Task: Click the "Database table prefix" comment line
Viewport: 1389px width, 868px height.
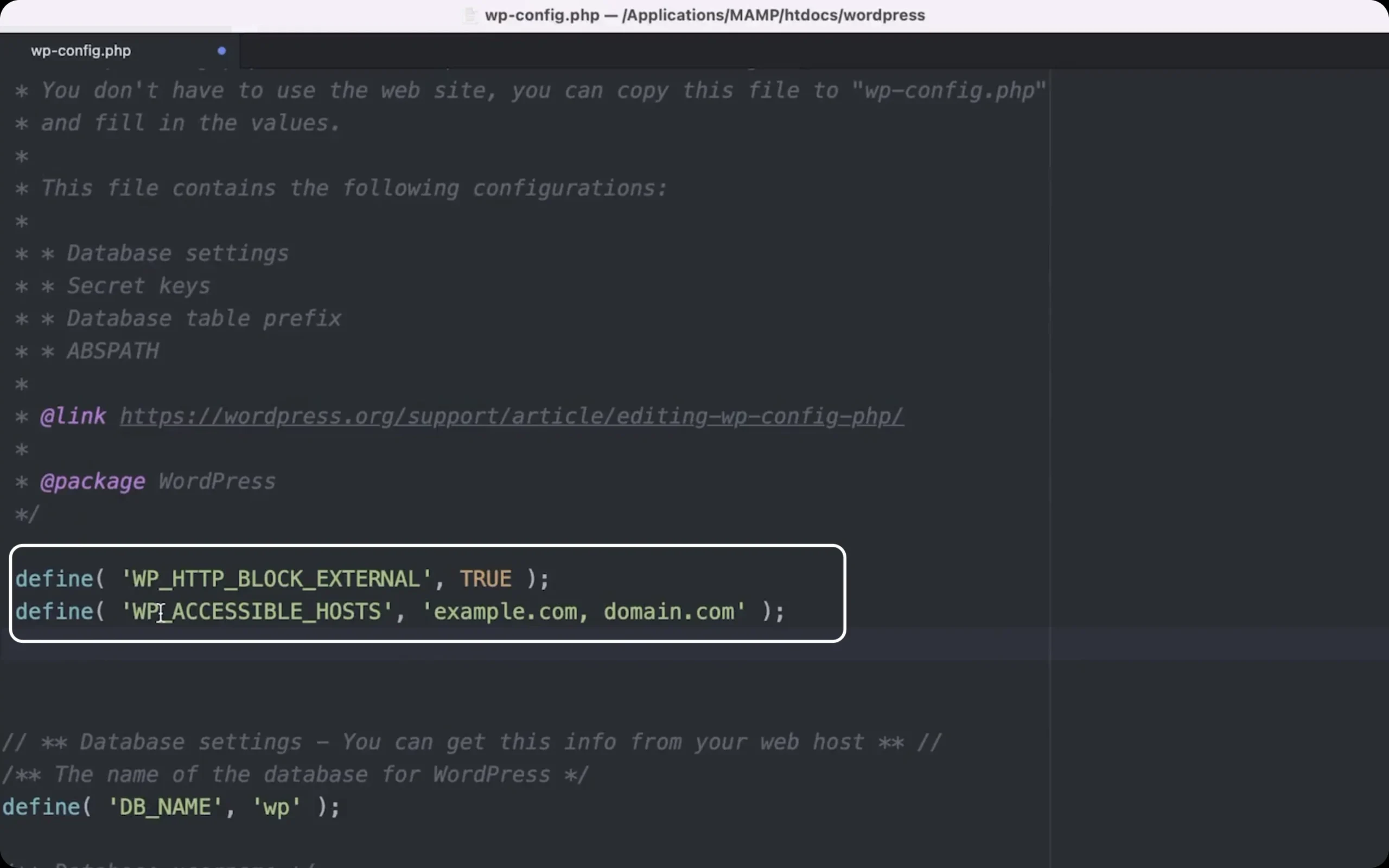Action: pos(178,318)
